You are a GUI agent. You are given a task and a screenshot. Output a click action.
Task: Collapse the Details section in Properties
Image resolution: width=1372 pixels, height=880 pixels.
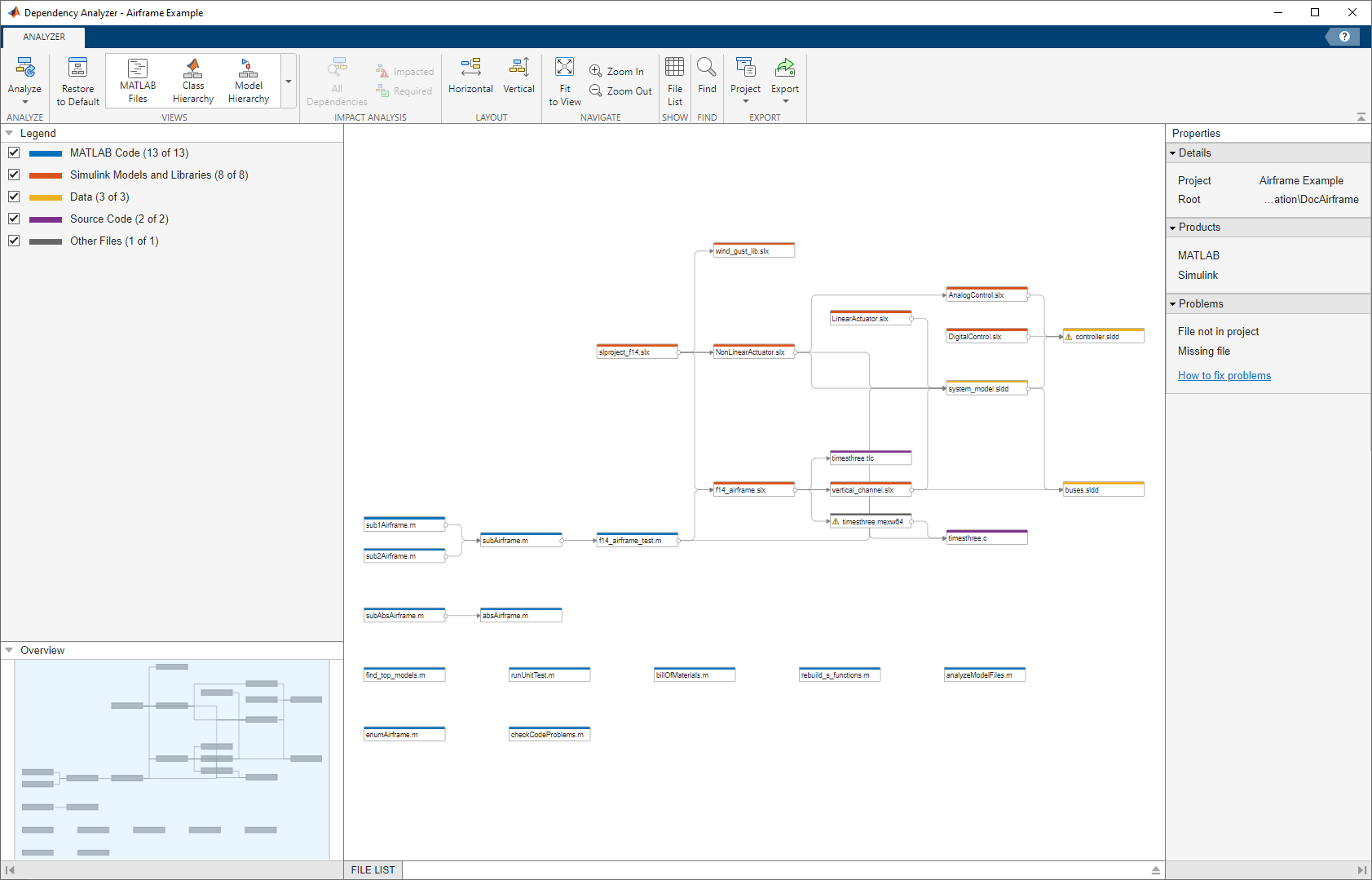1174,153
